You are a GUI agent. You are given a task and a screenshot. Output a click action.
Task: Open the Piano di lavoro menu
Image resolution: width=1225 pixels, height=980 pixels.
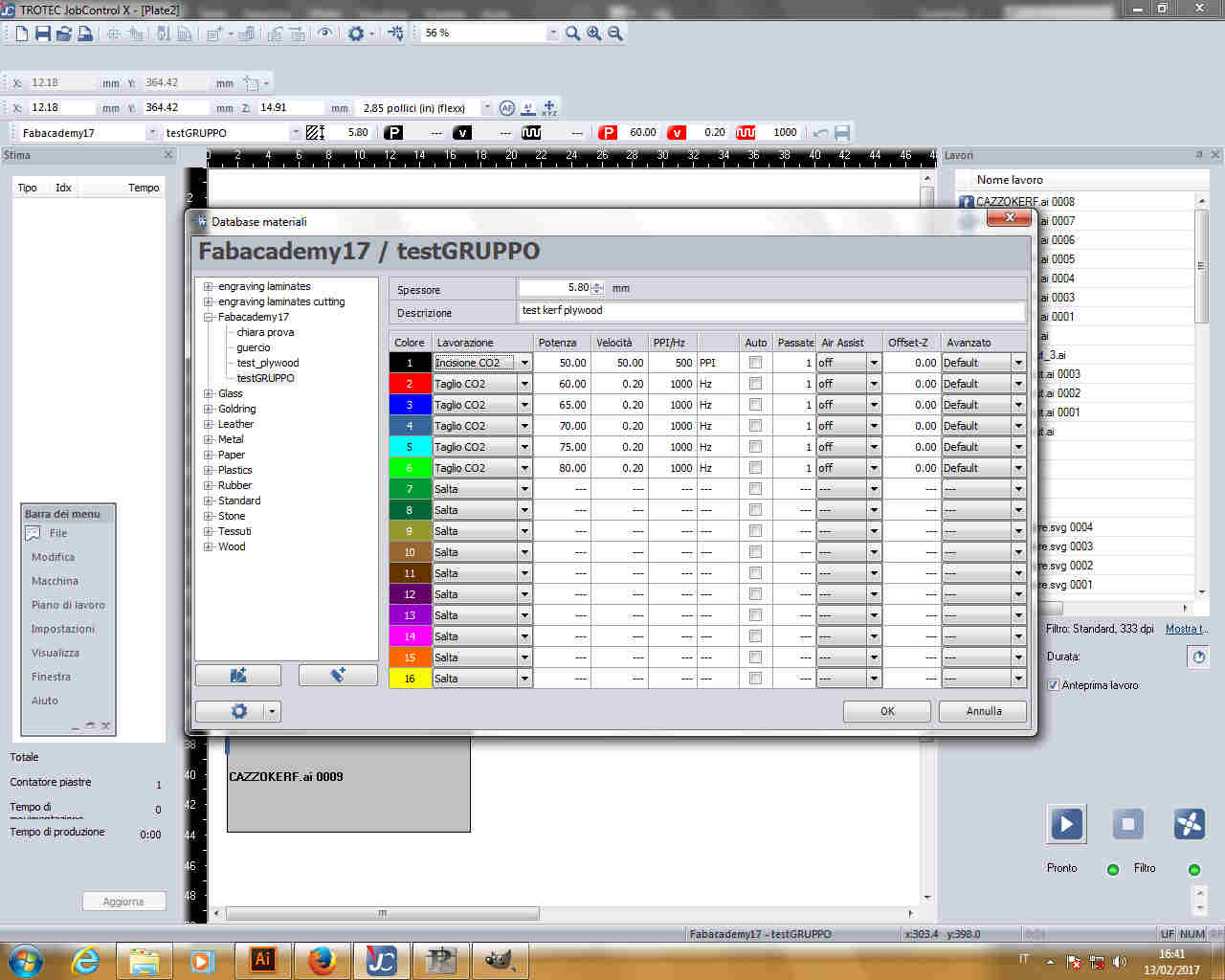[x=68, y=605]
